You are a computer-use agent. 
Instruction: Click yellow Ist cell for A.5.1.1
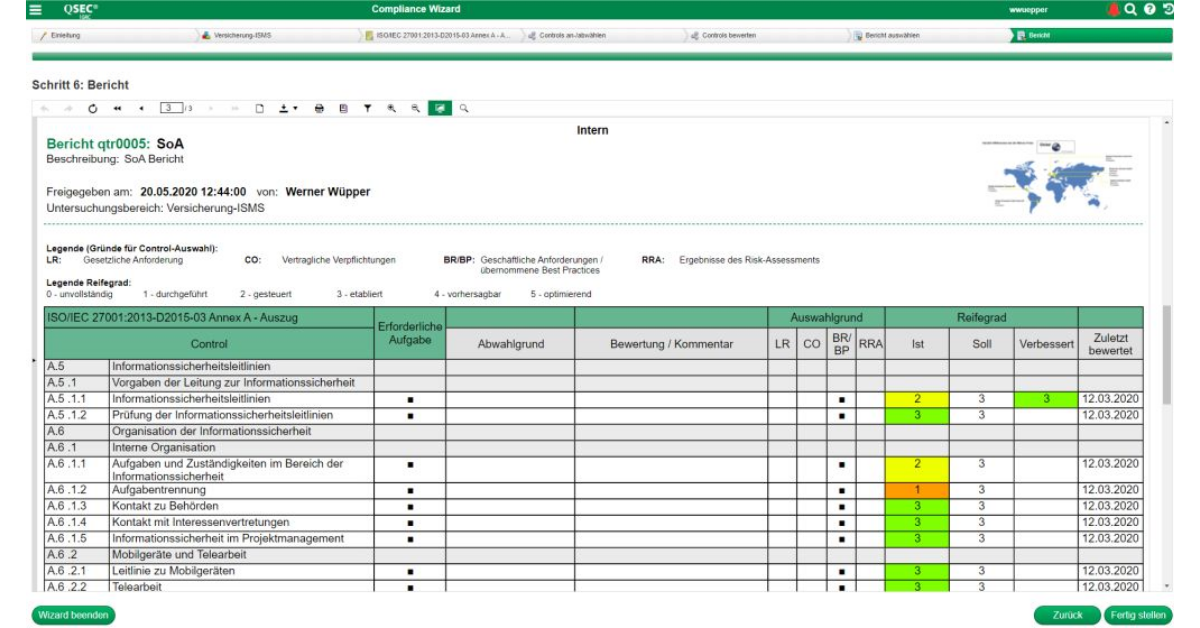coord(916,399)
